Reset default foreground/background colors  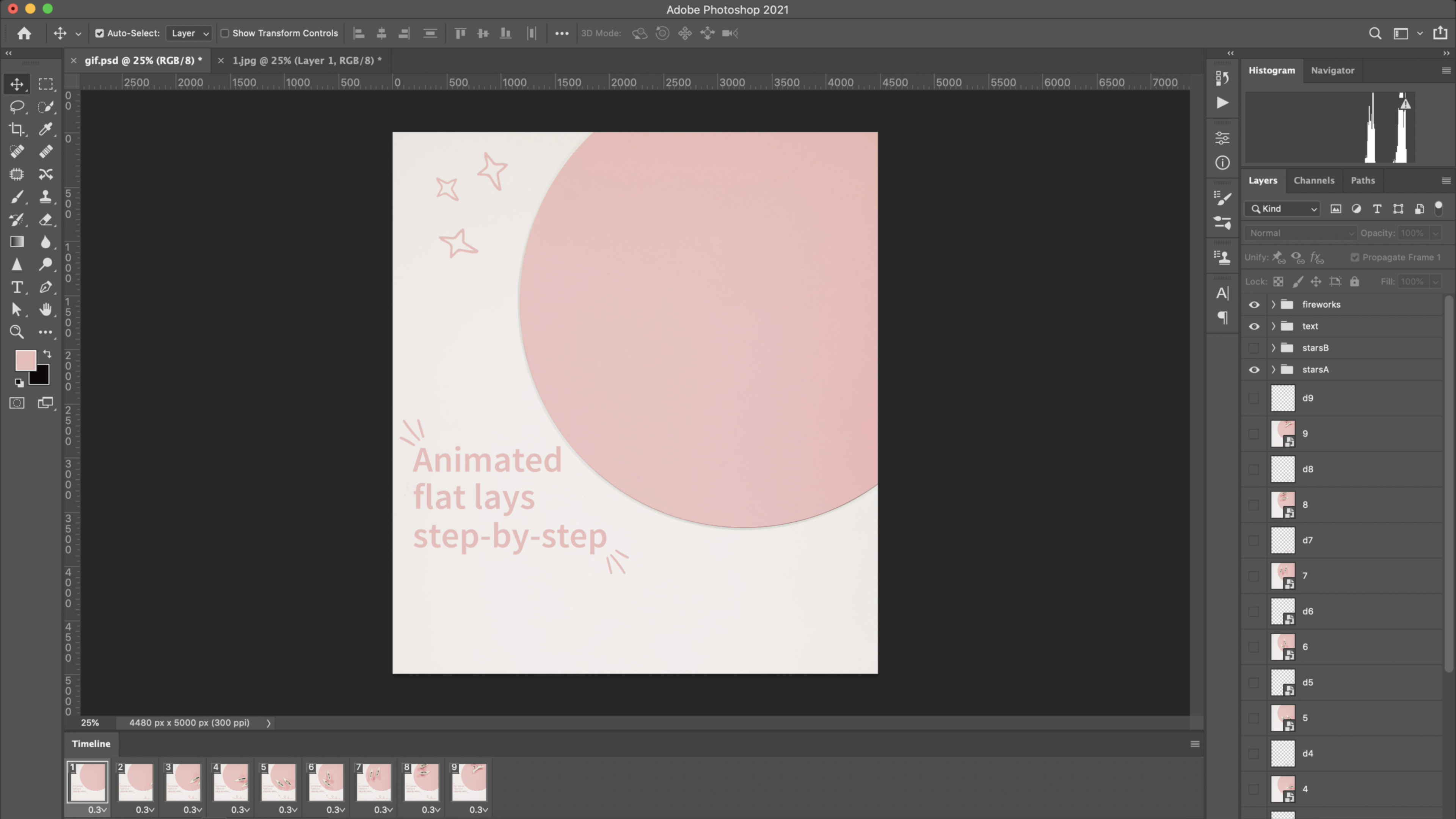click(x=19, y=383)
